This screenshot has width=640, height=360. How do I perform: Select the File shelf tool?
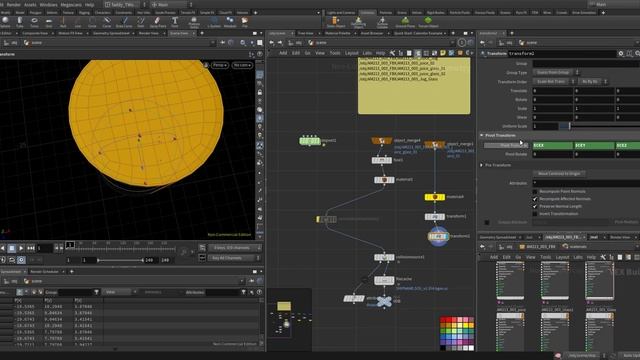[x=244, y=22]
